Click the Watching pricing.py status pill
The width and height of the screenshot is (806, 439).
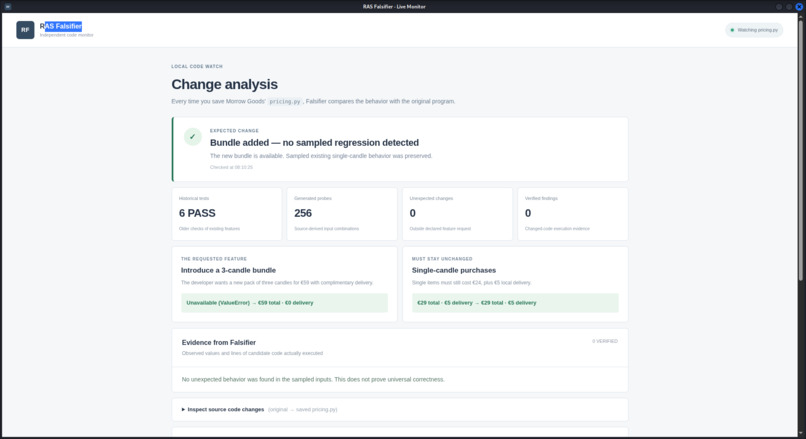coord(754,30)
